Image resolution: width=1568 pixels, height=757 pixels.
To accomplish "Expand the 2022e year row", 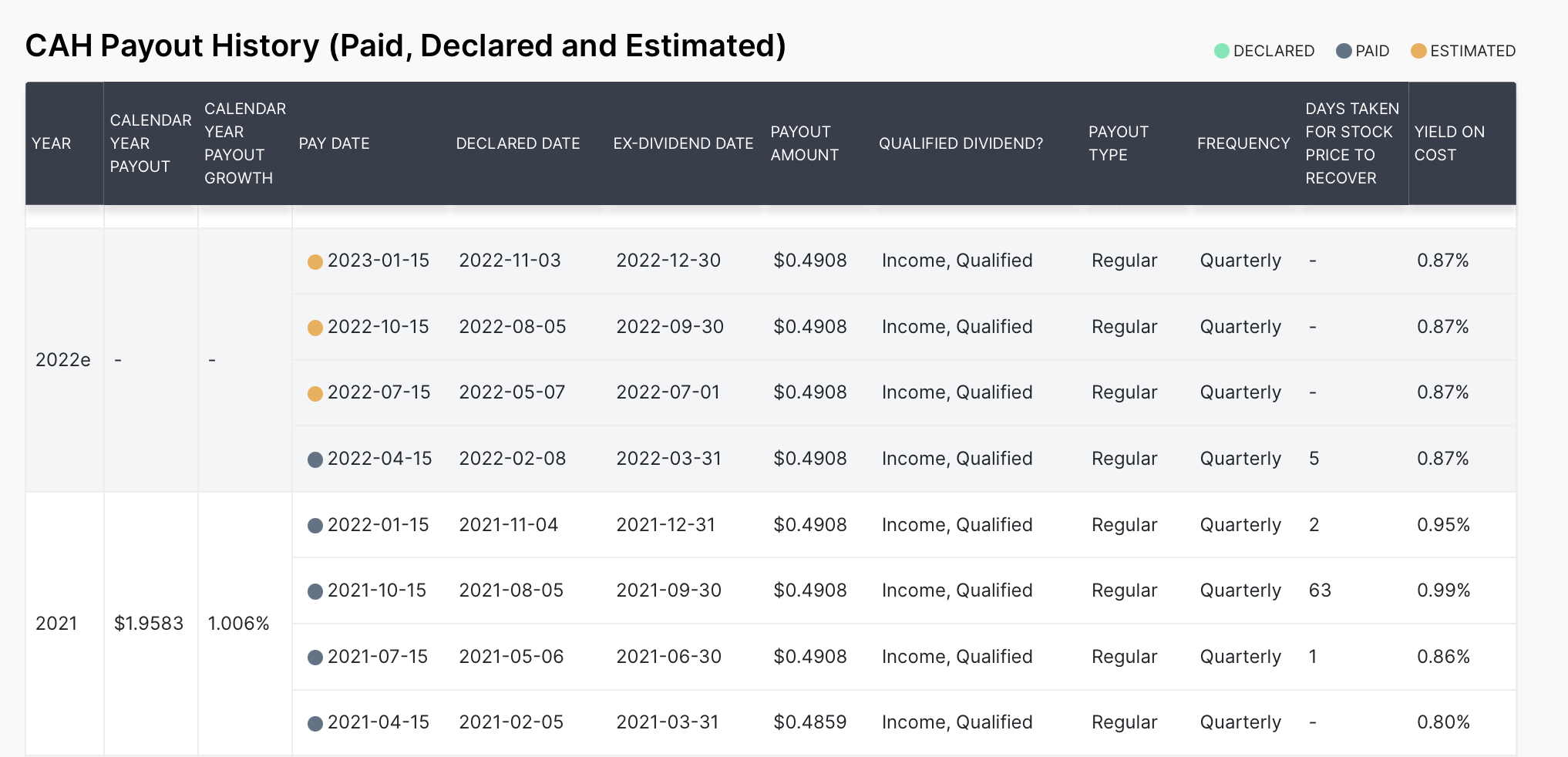I will click(62, 359).
